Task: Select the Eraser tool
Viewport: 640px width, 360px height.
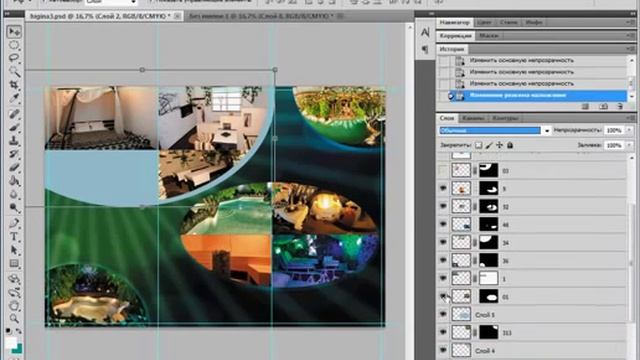Action: coord(14,167)
